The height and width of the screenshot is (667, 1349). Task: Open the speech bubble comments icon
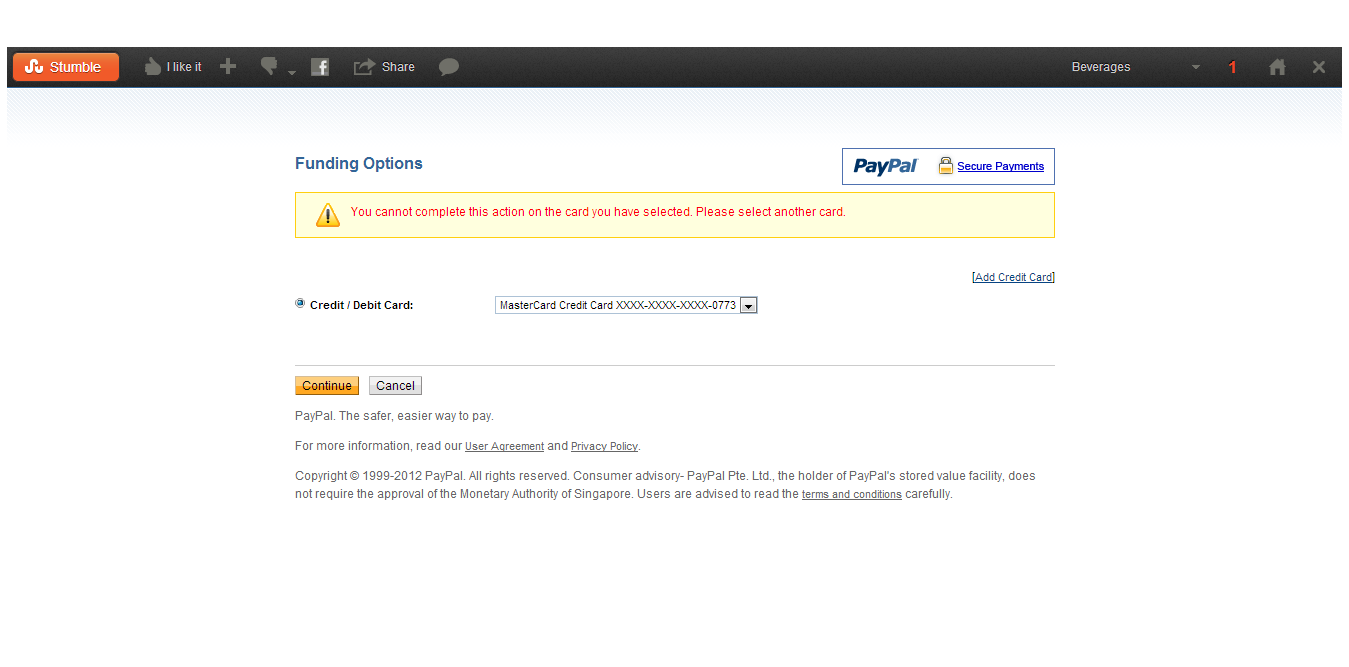click(449, 67)
